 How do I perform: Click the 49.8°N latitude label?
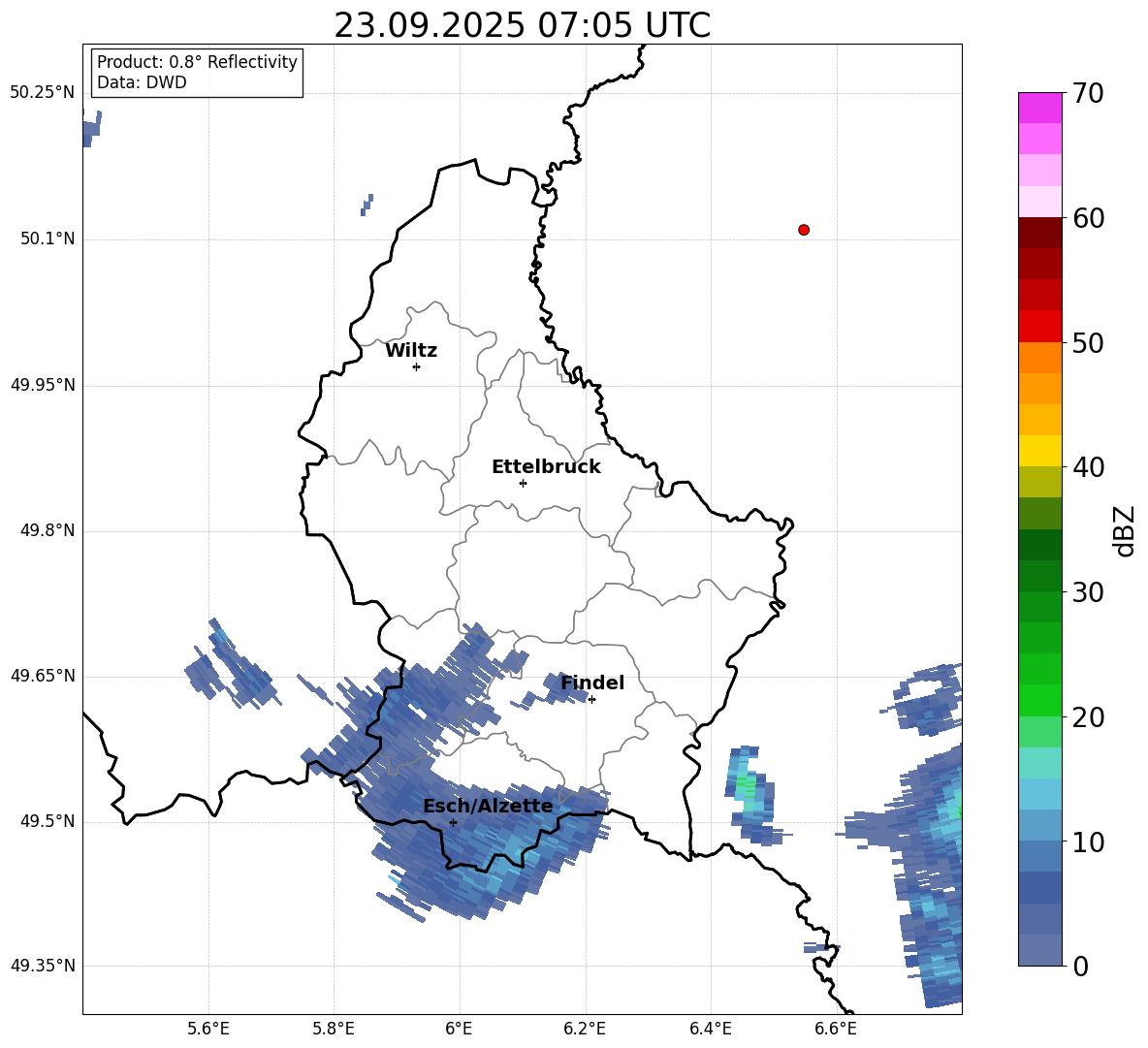click(48, 530)
